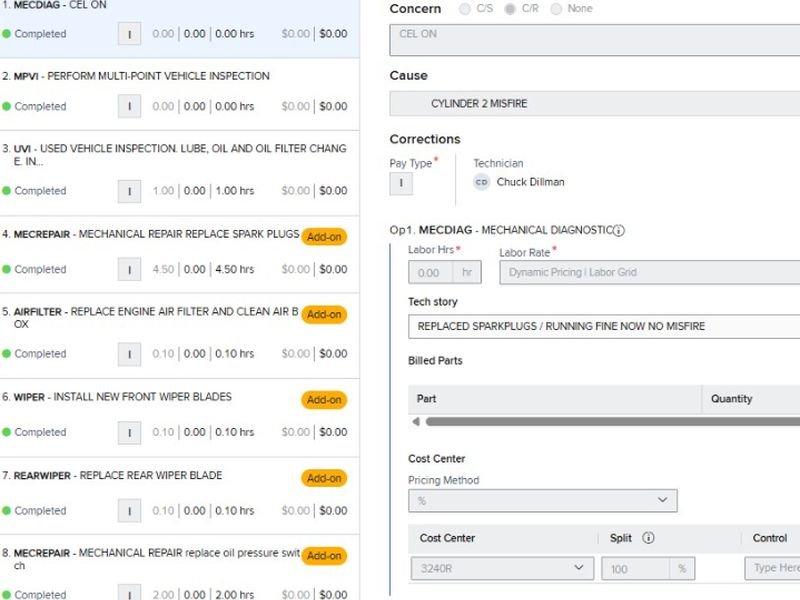Click the Dynamic Pricing Labor Grid field
Image resolution: width=800 pixels, height=600 pixels.
pos(649,272)
